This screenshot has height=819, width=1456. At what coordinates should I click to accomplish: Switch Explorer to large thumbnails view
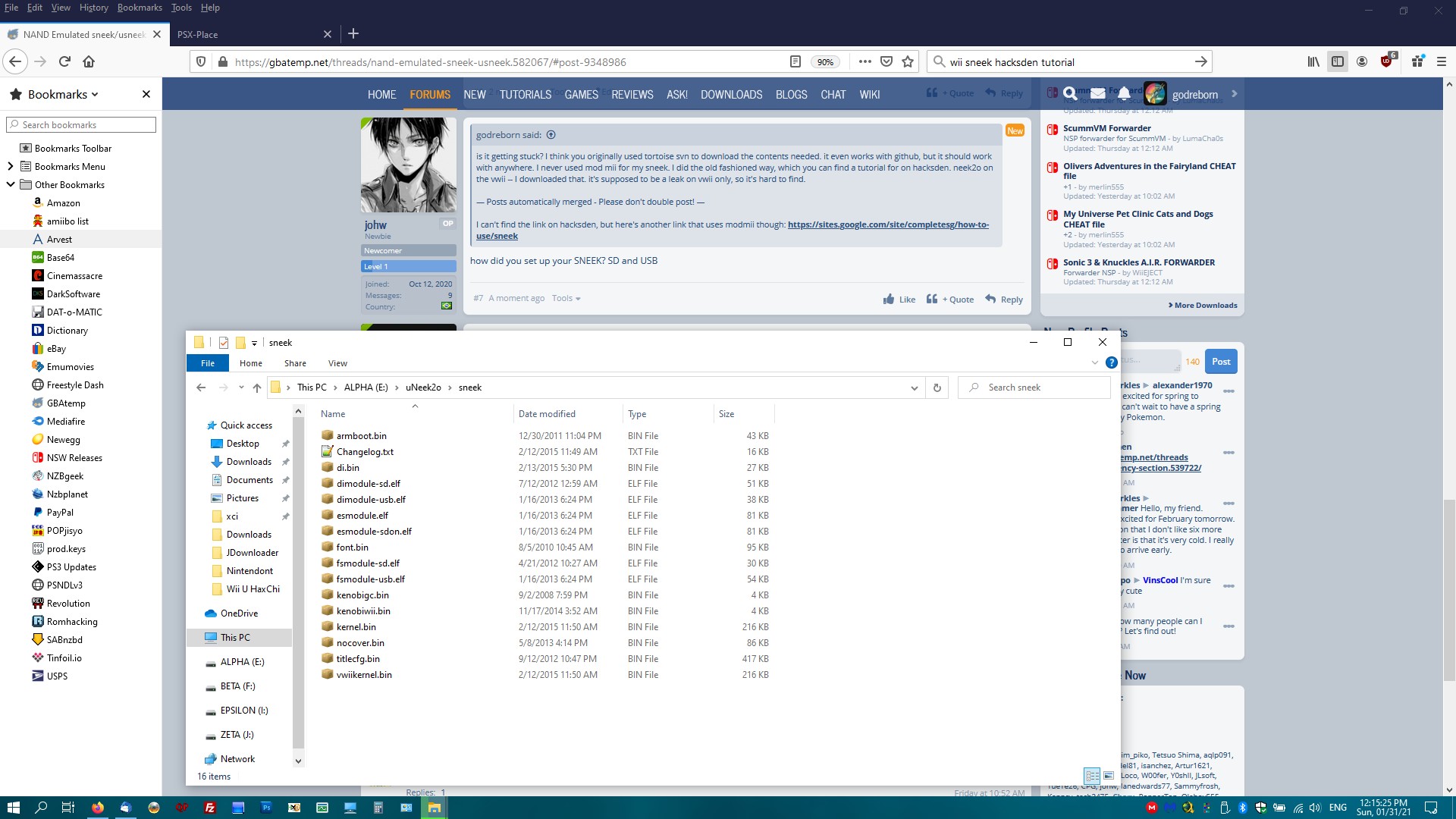coord(1109,776)
